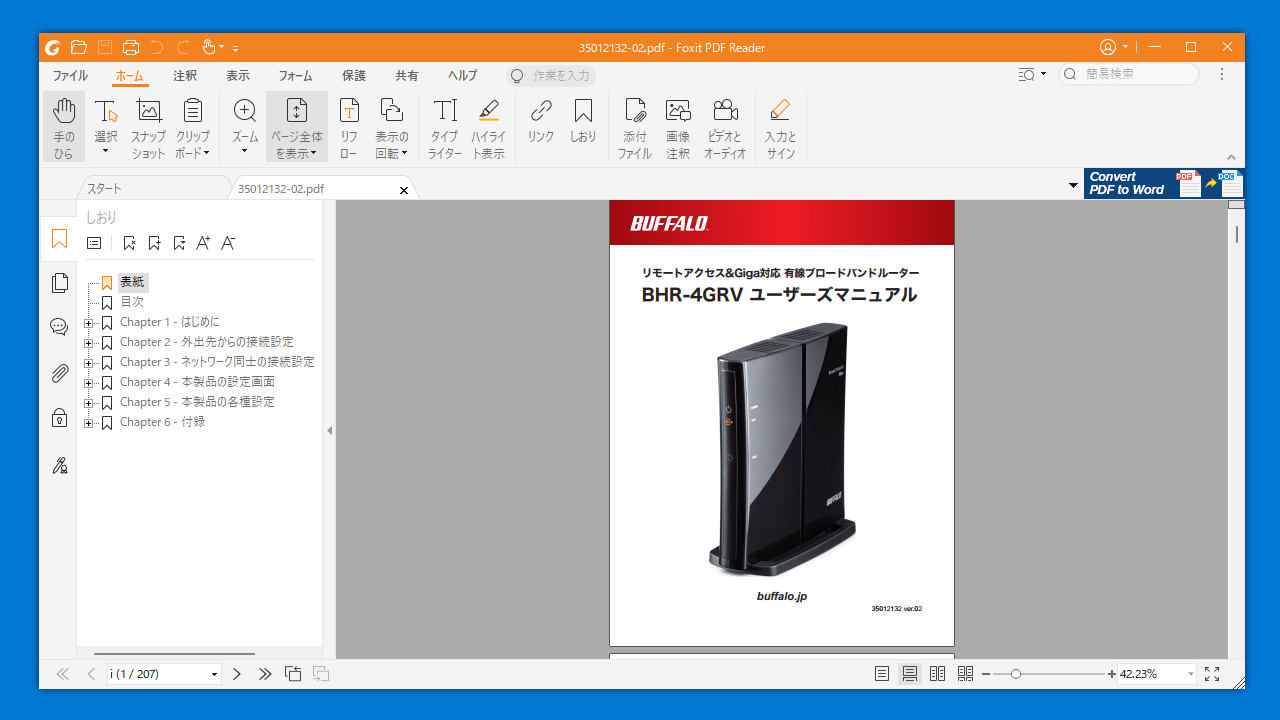Image resolution: width=1280 pixels, height=720 pixels.
Task: Switch to single page view
Action: (882, 674)
